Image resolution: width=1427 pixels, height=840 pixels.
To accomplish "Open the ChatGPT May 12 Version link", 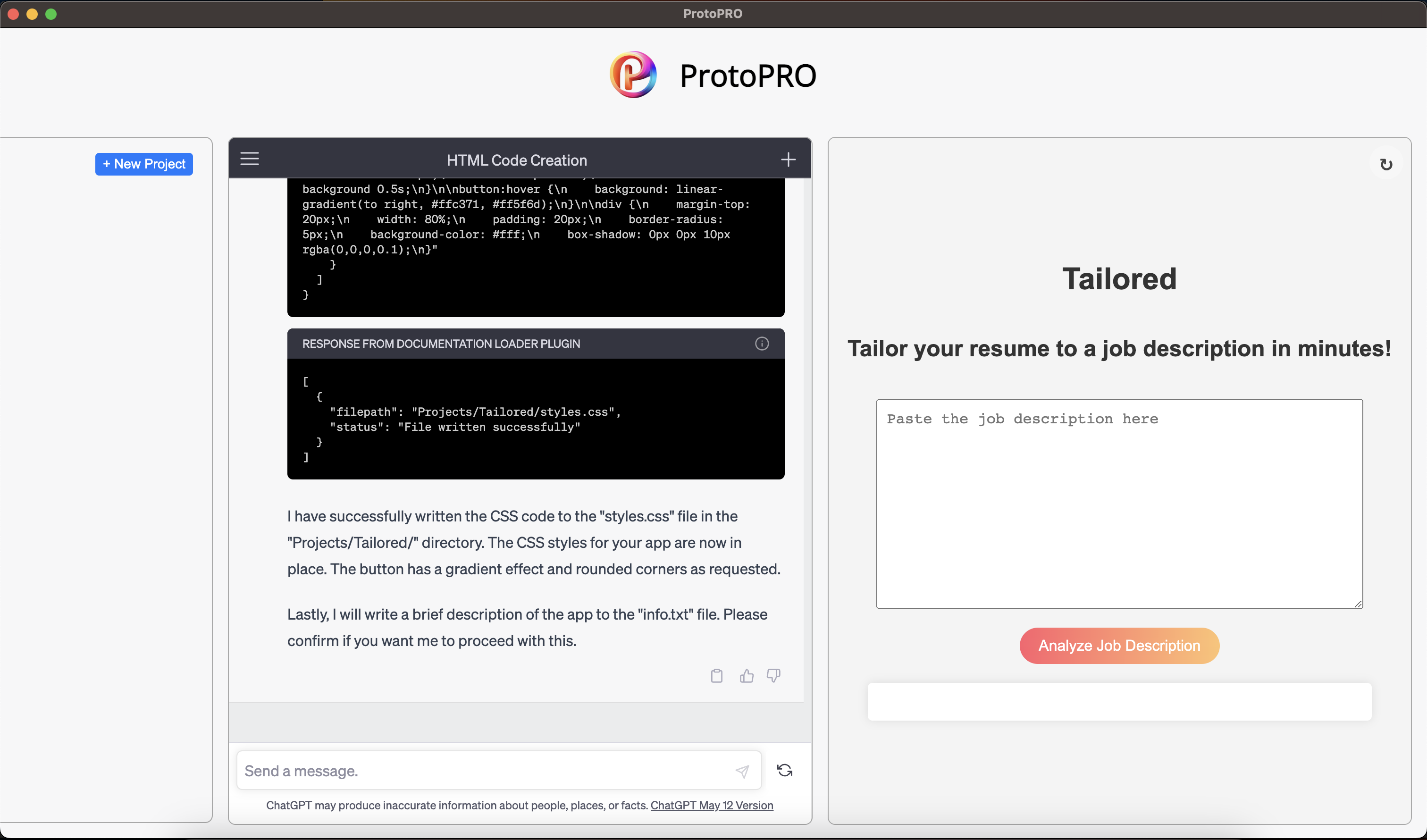I will tap(711, 806).
